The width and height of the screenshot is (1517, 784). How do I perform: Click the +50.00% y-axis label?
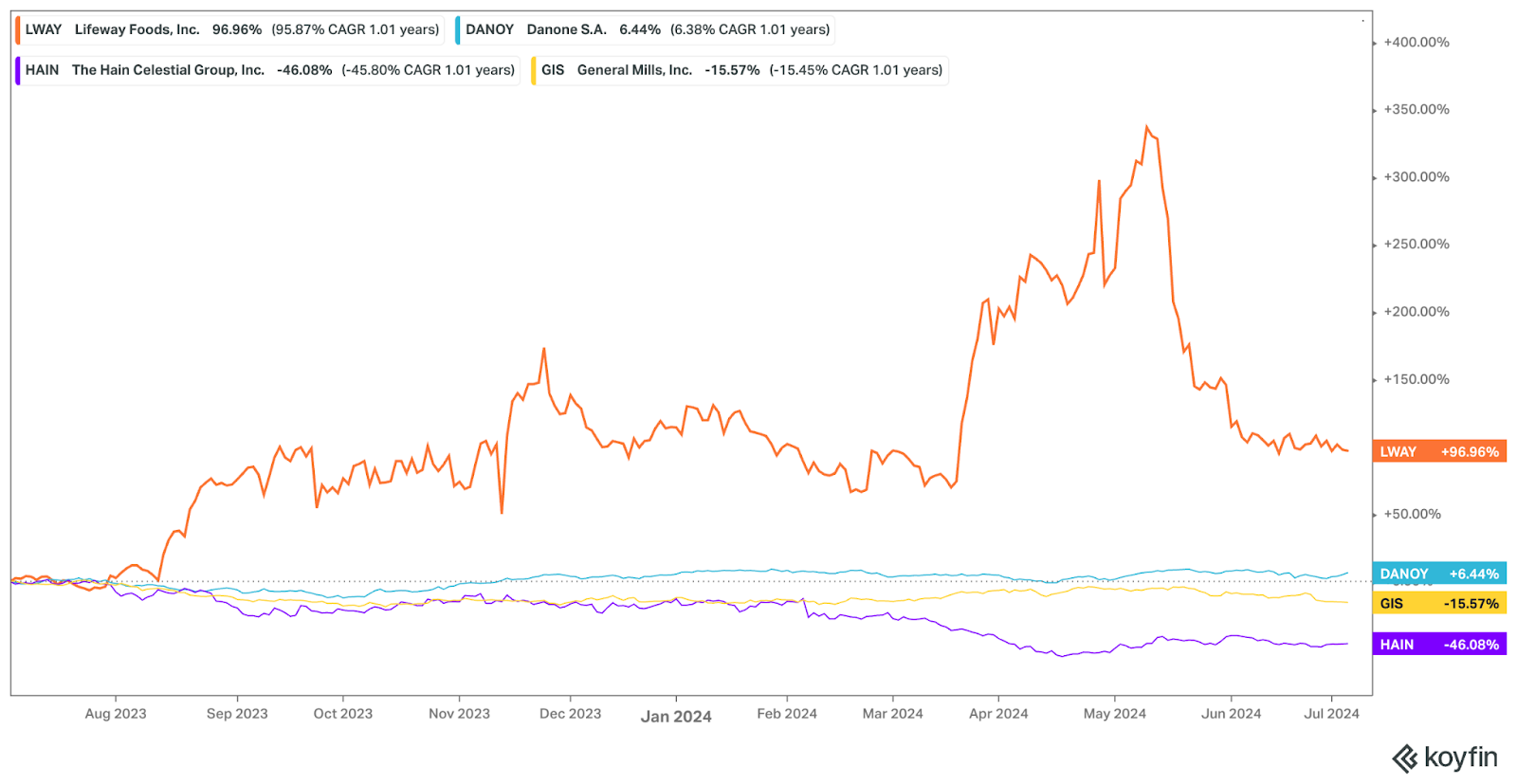pos(1413,514)
